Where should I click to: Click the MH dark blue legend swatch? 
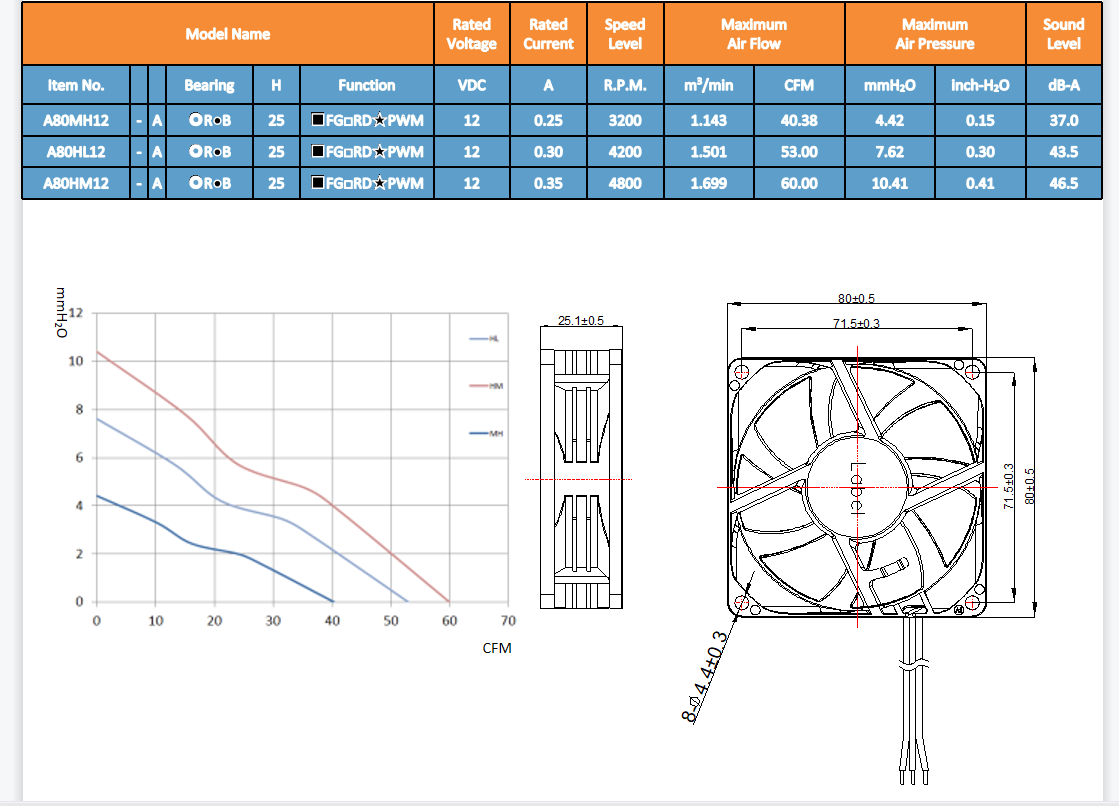[478, 433]
